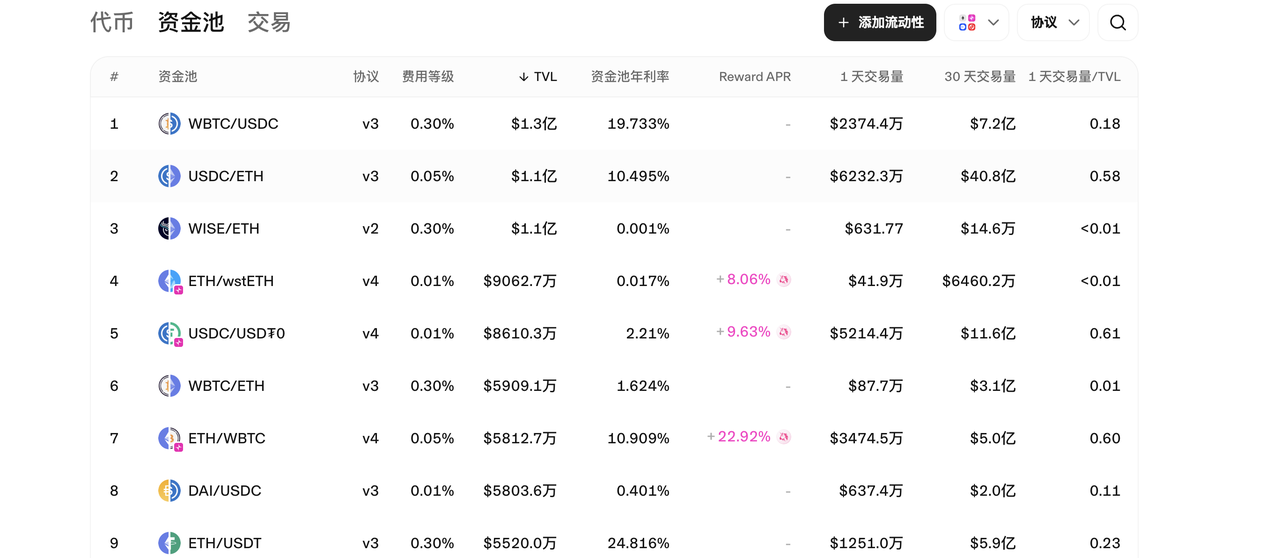Open the USDC/USD₮0 pool row
Screen dimensions: 1280x558
[614, 333]
